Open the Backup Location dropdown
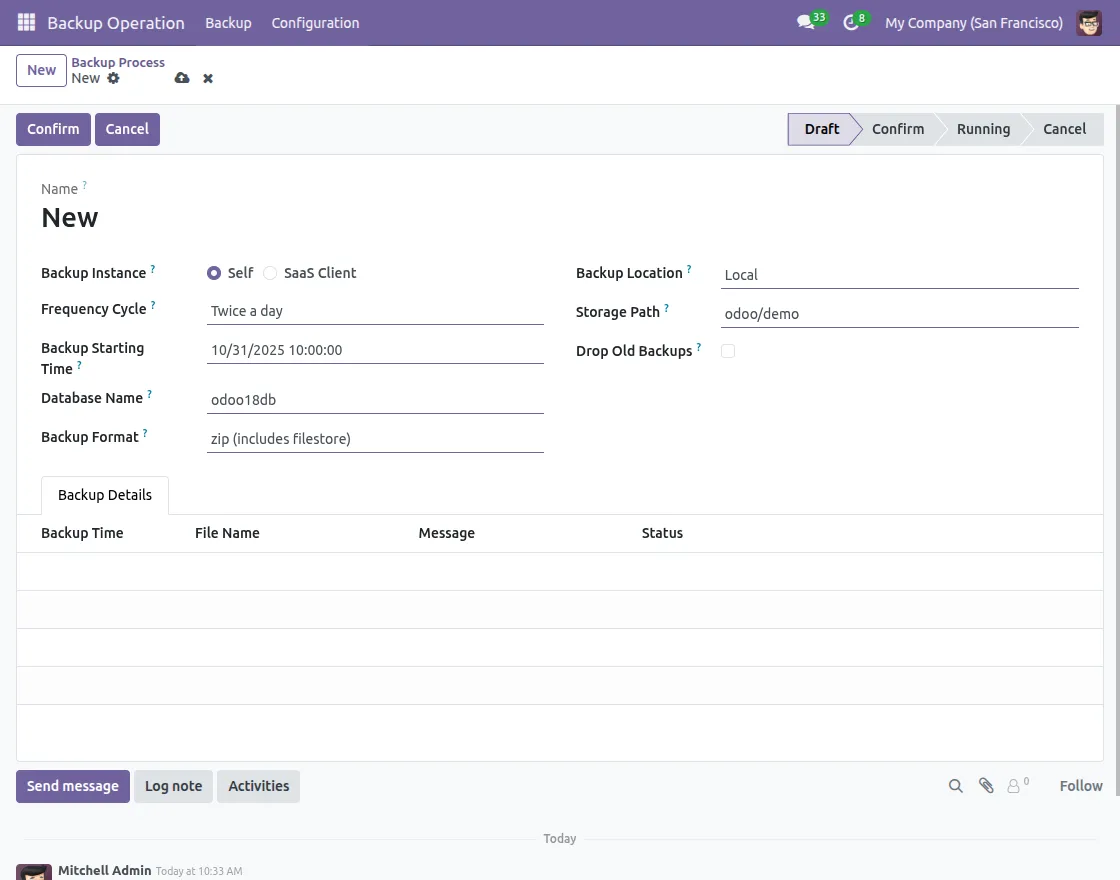1120x880 pixels. pos(900,275)
